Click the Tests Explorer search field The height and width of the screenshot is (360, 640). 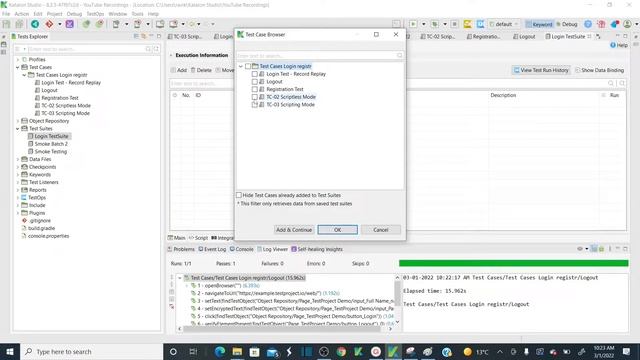point(86,49)
